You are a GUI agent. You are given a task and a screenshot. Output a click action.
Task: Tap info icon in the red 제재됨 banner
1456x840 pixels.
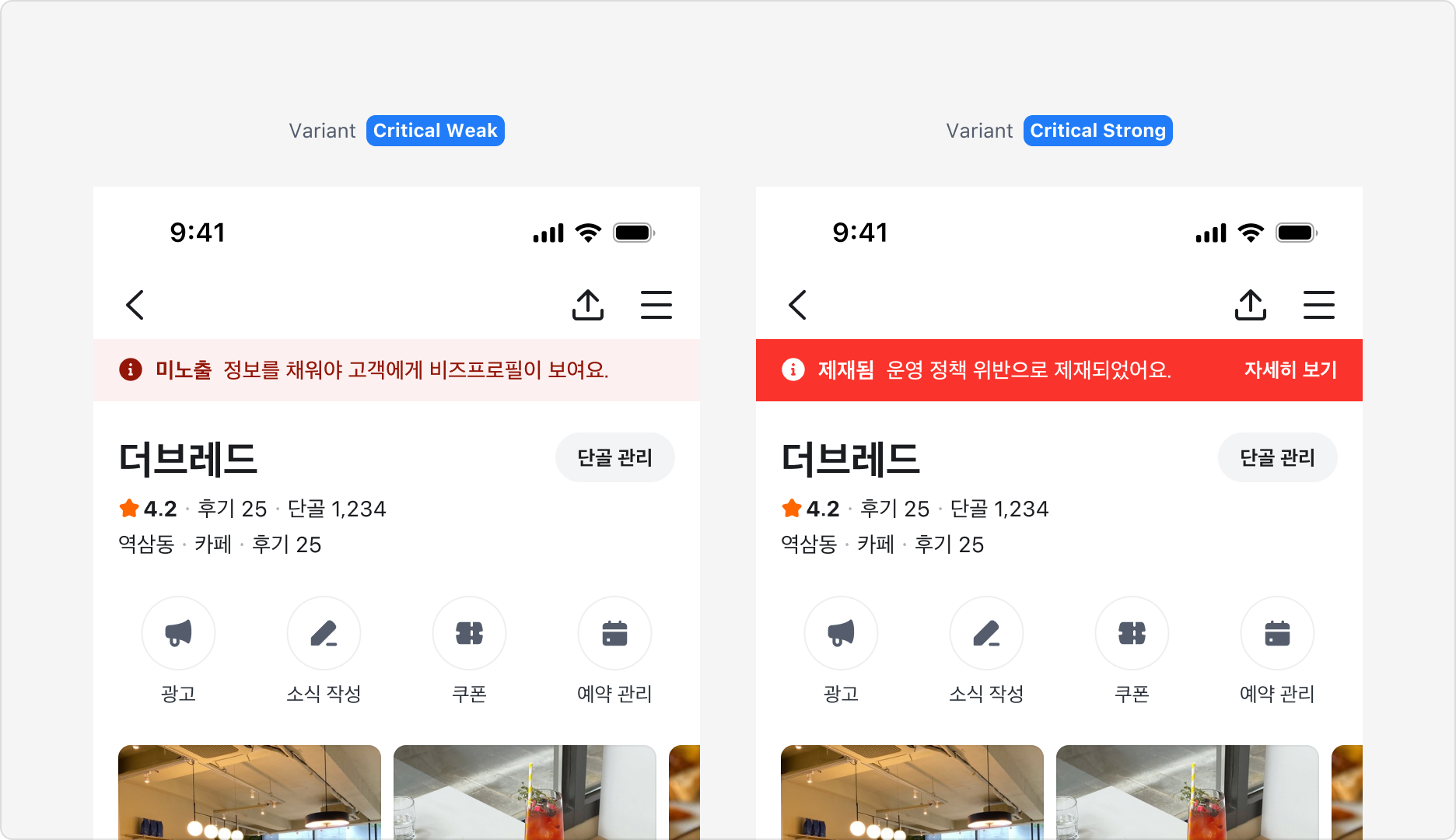click(793, 370)
